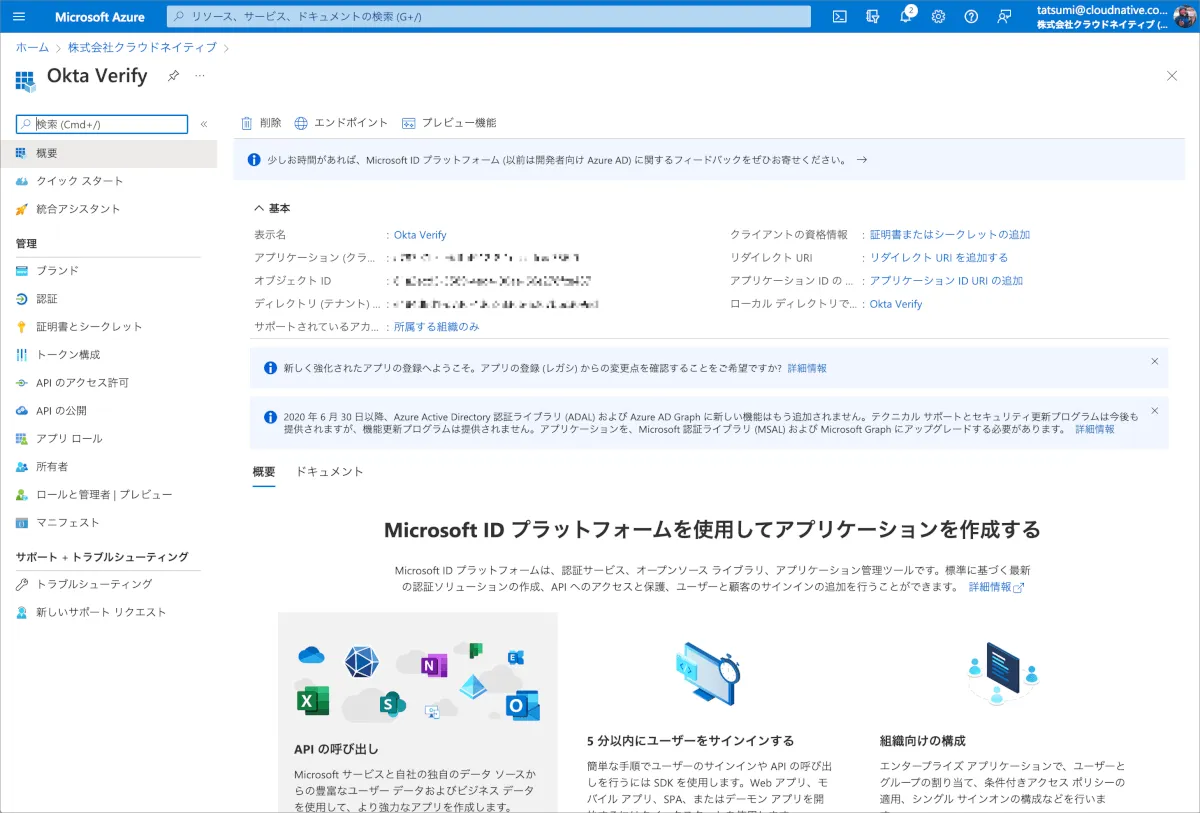Collapse the left sidebar menu

204,124
